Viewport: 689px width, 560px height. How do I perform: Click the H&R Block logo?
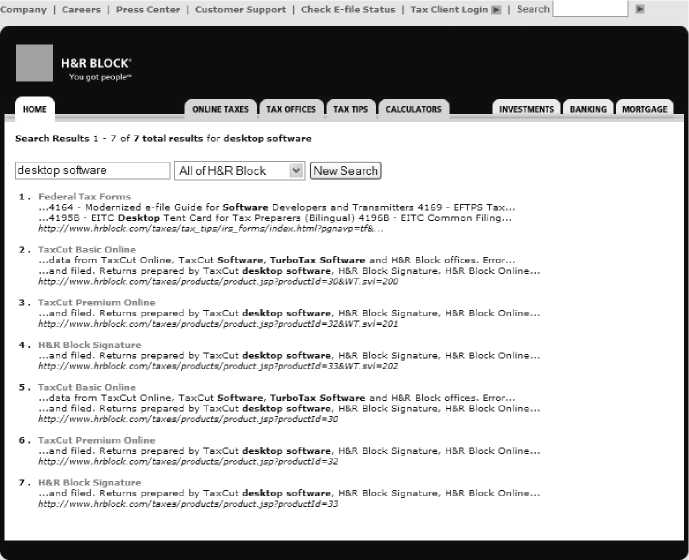pyautogui.click(x=75, y=64)
